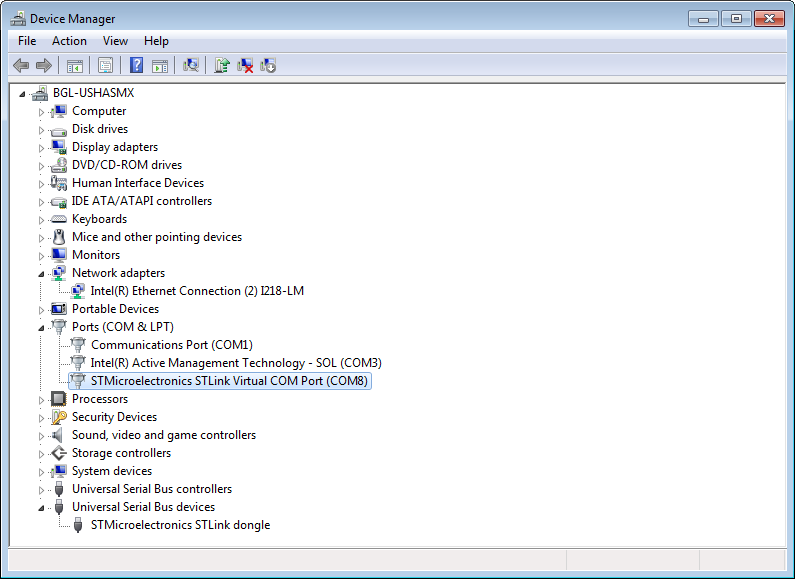Click the Keyboards category icon
The image size is (795, 579).
(x=59, y=219)
